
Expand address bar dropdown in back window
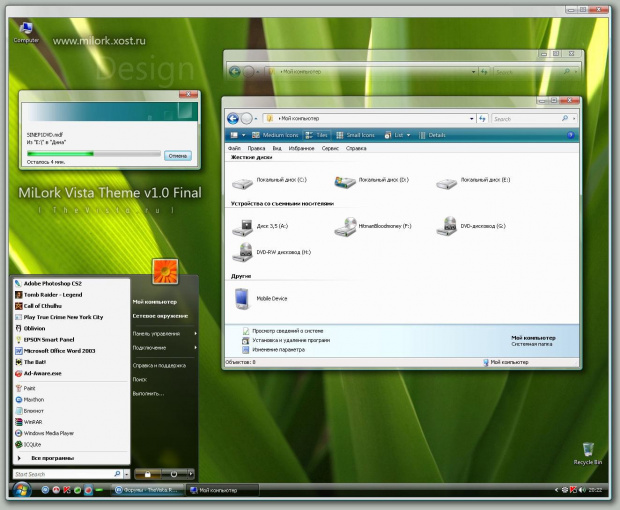(473, 72)
